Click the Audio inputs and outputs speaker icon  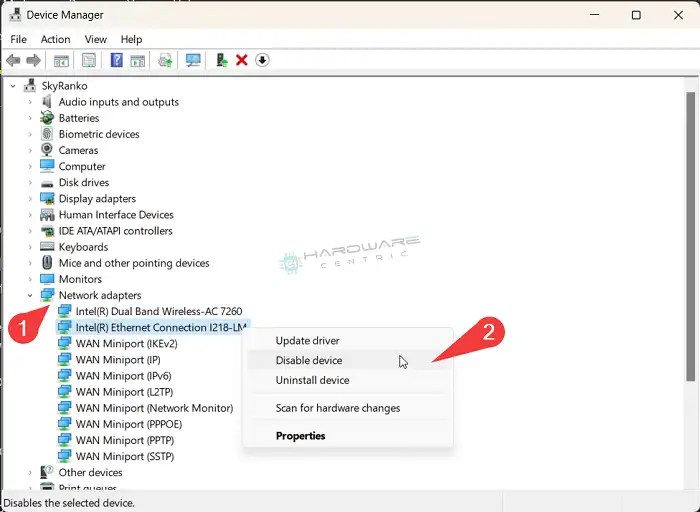[x=47, y=102]
